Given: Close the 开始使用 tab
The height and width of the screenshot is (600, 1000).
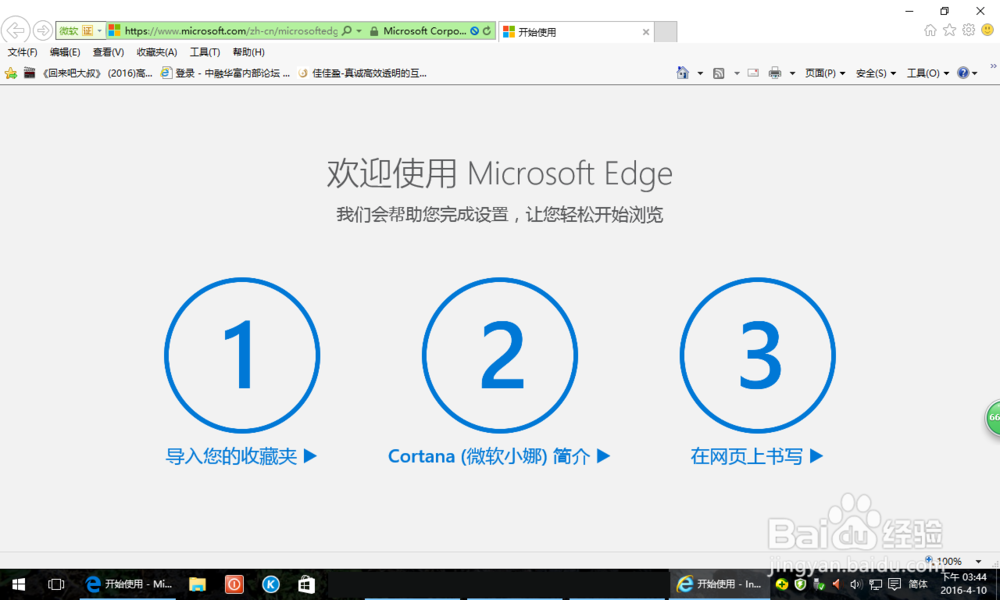Looking at the screenshot, I should click(x=645, y=32).
